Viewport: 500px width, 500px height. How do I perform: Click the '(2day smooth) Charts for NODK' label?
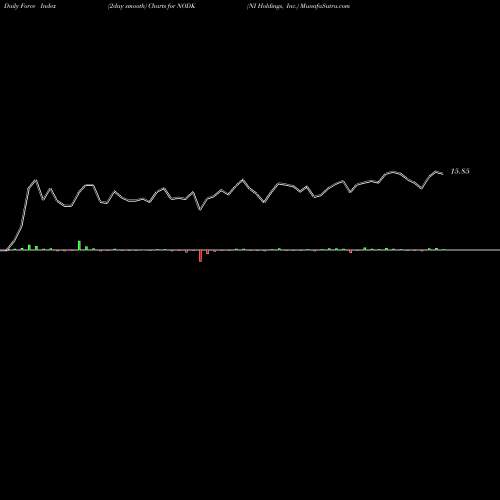coord(152,6)
